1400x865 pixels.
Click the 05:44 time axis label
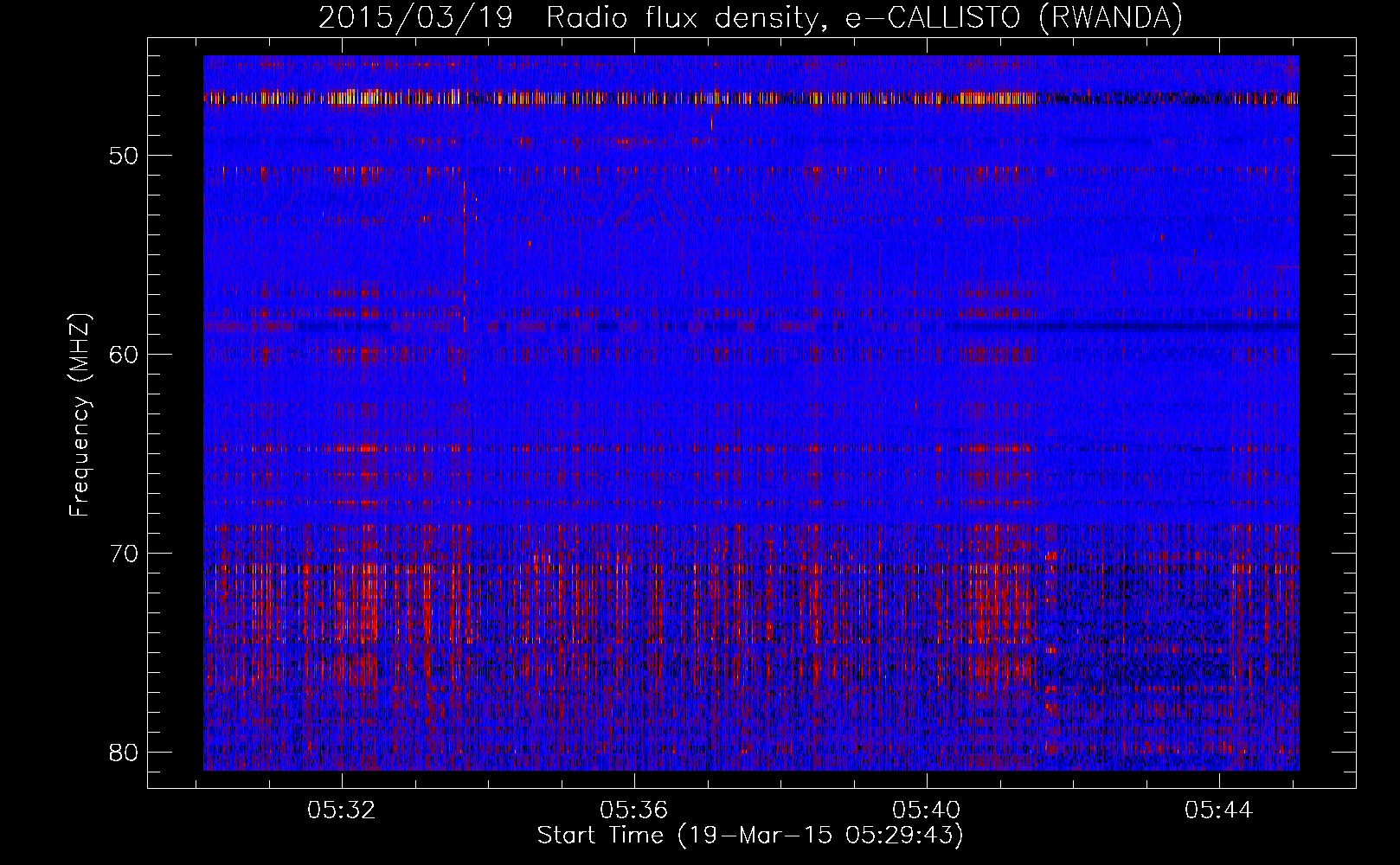(x=1219, y=811)
